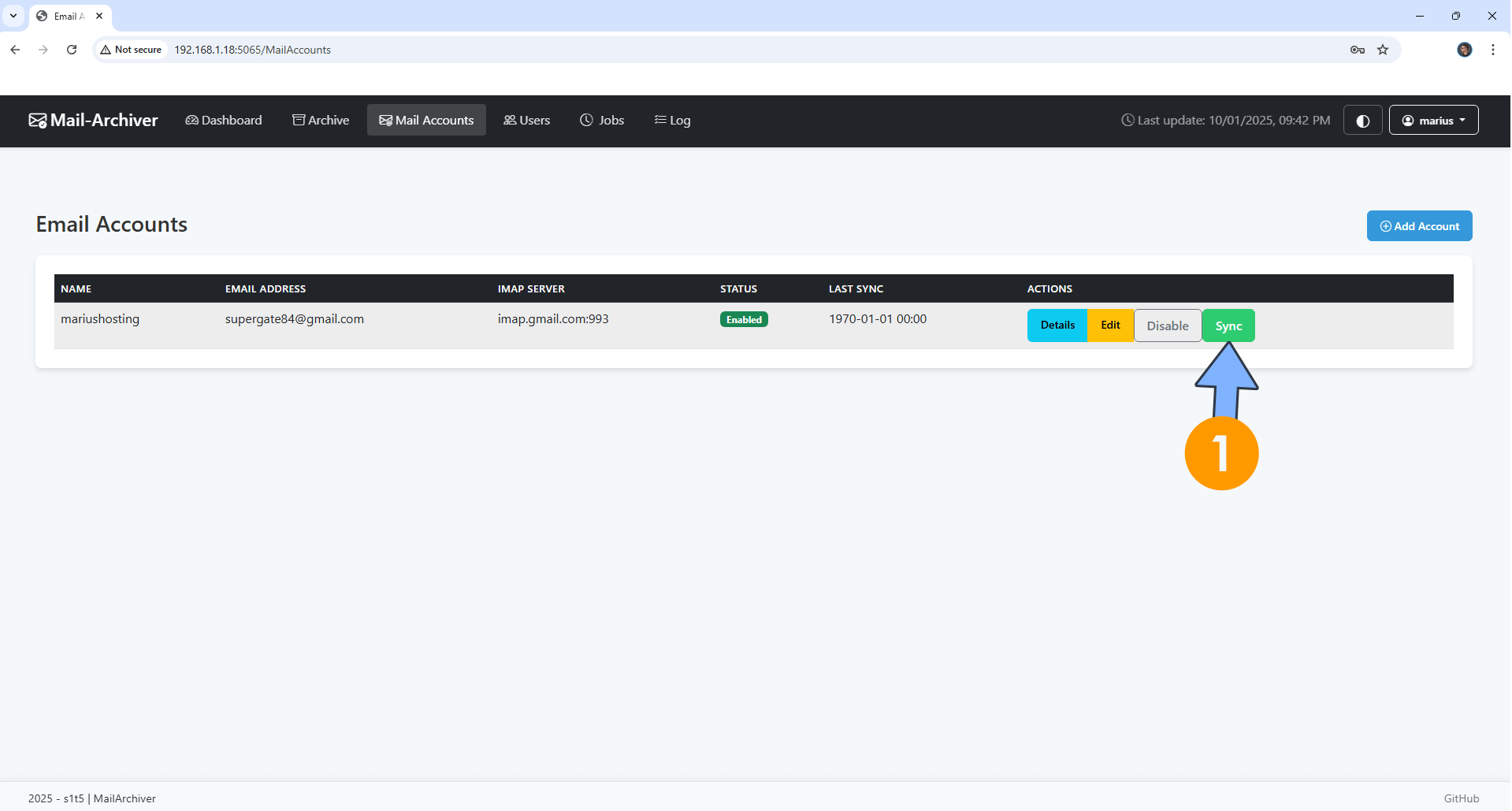Image resolution: width=1512 pixels, height=811 pixels.
Task: Open the marius user dropdown
Action: tap(1432, 121)
